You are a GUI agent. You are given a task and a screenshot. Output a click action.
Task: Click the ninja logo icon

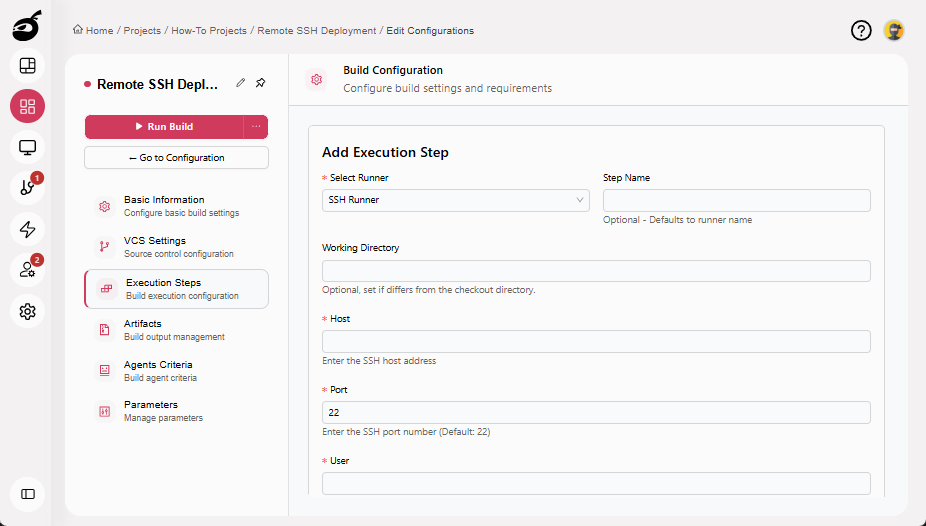[27, 26]
